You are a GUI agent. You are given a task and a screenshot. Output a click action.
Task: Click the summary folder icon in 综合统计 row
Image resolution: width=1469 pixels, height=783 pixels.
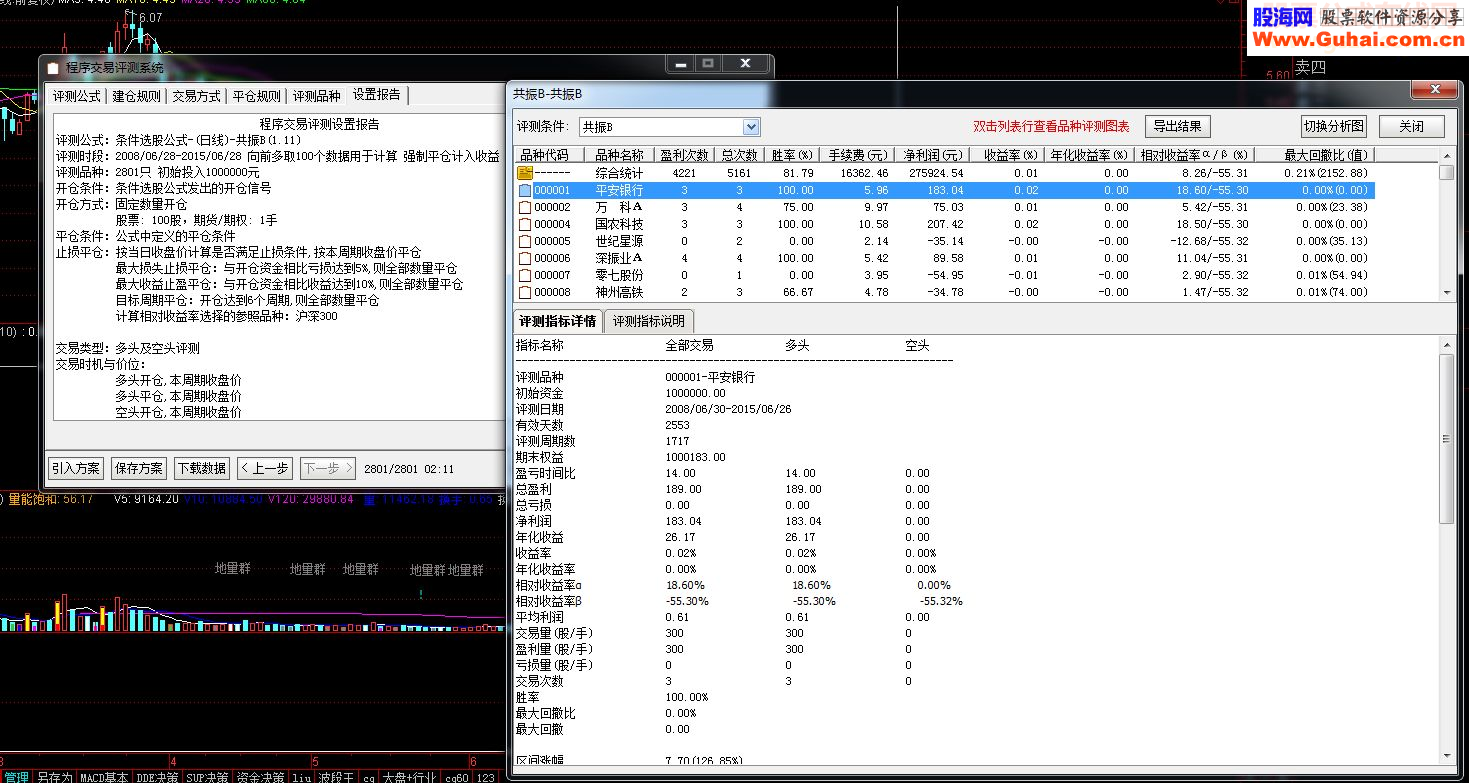coord(525,173)
